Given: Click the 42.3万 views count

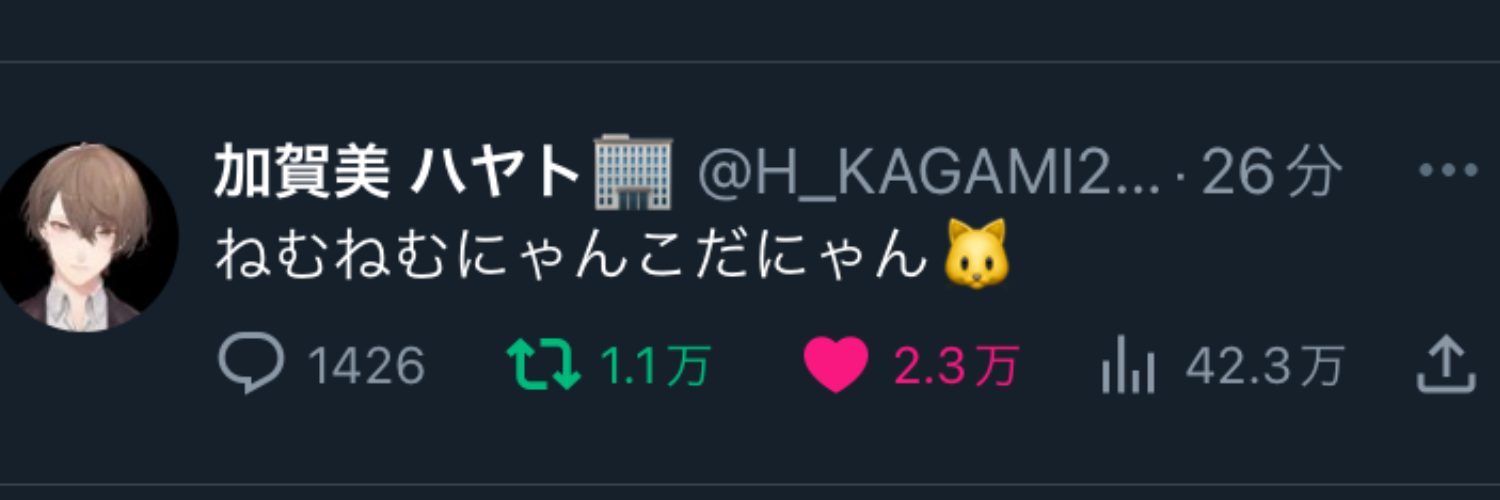Looking at the screenshot, I should pyautogui.click(x=1265, y=367).
